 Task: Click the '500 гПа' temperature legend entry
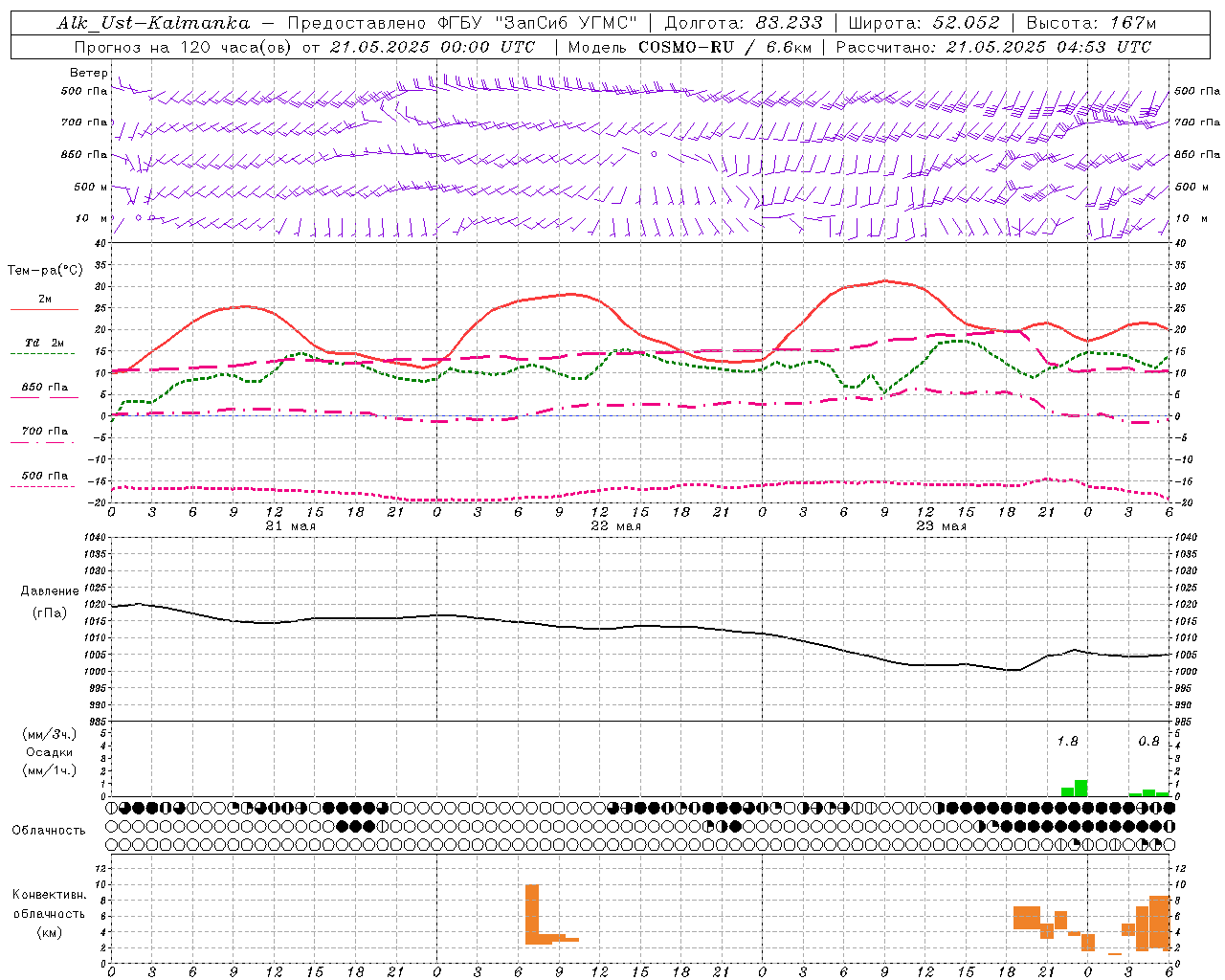pos(45,476)
